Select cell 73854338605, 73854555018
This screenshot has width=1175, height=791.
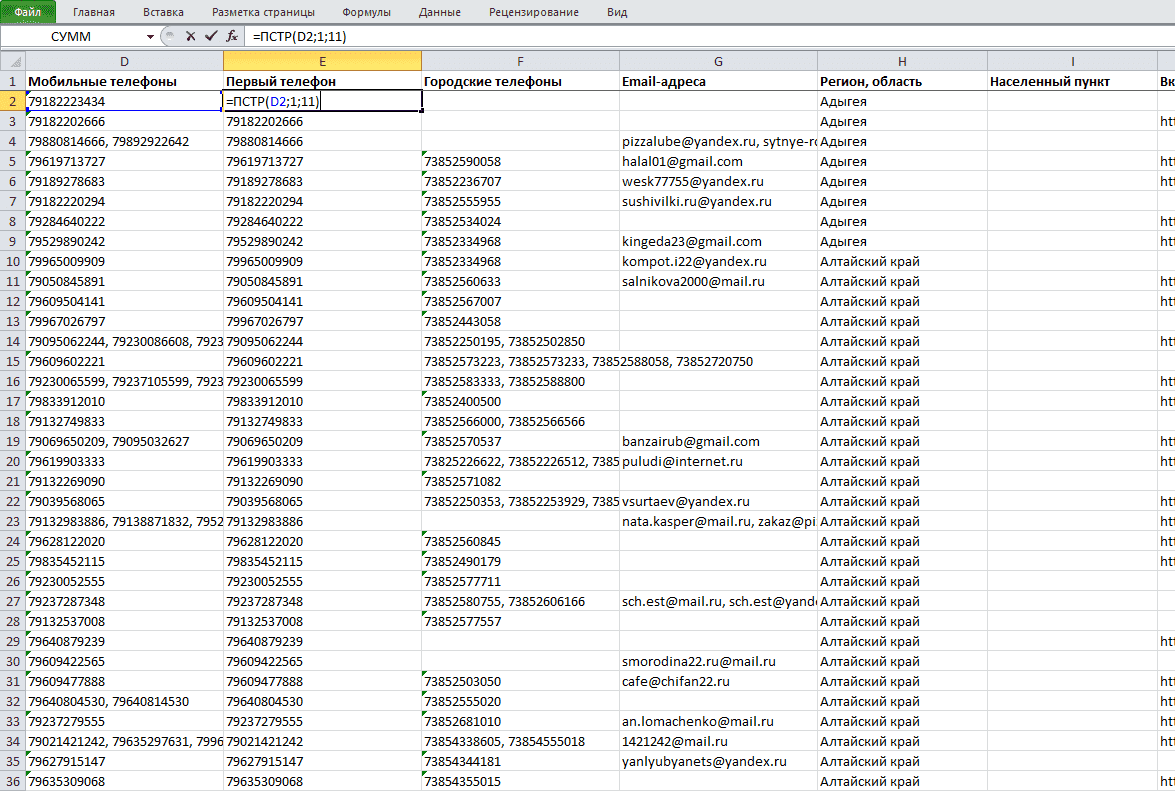(x=520, y=741)
